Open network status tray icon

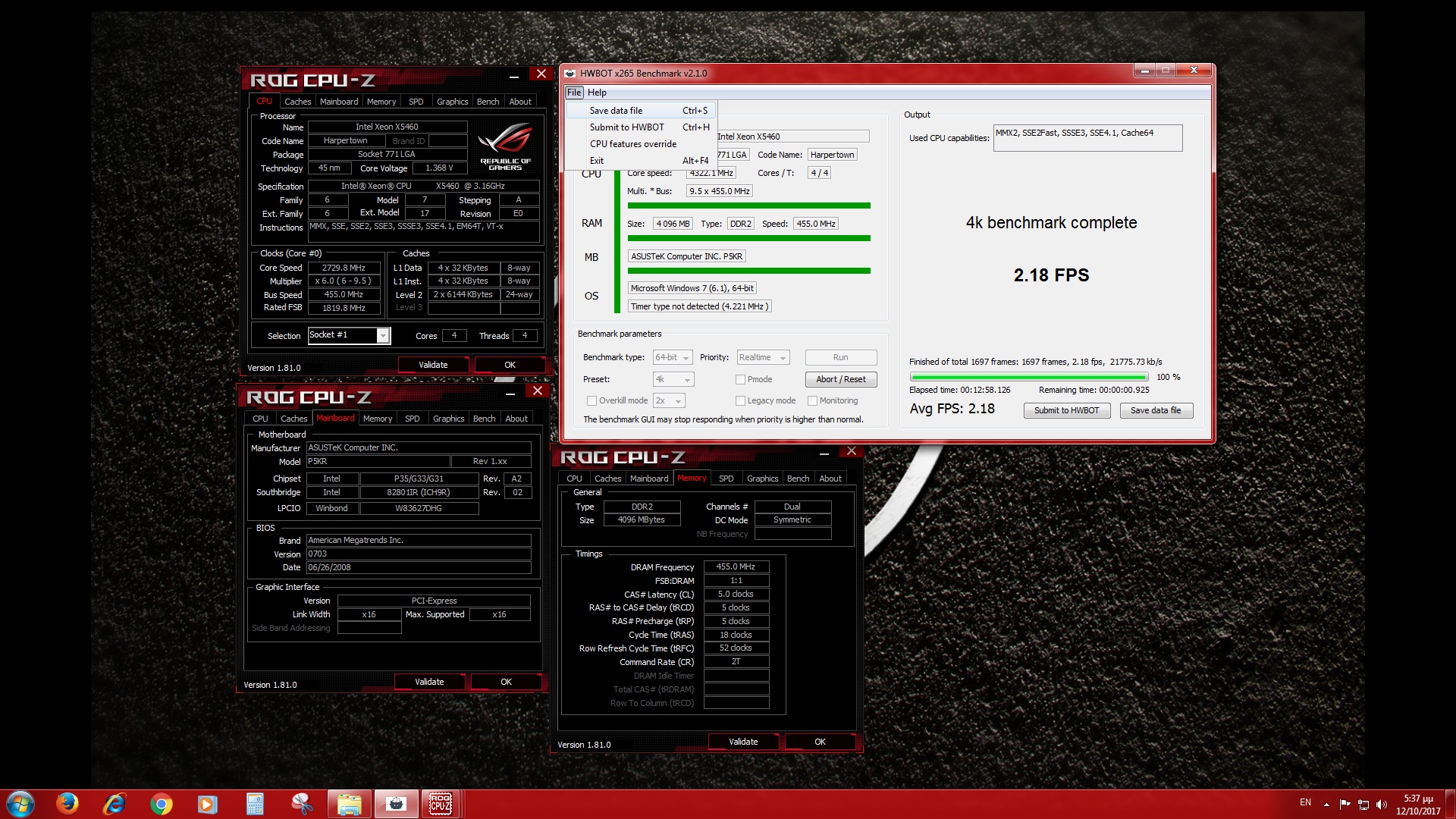(1363, 805)
